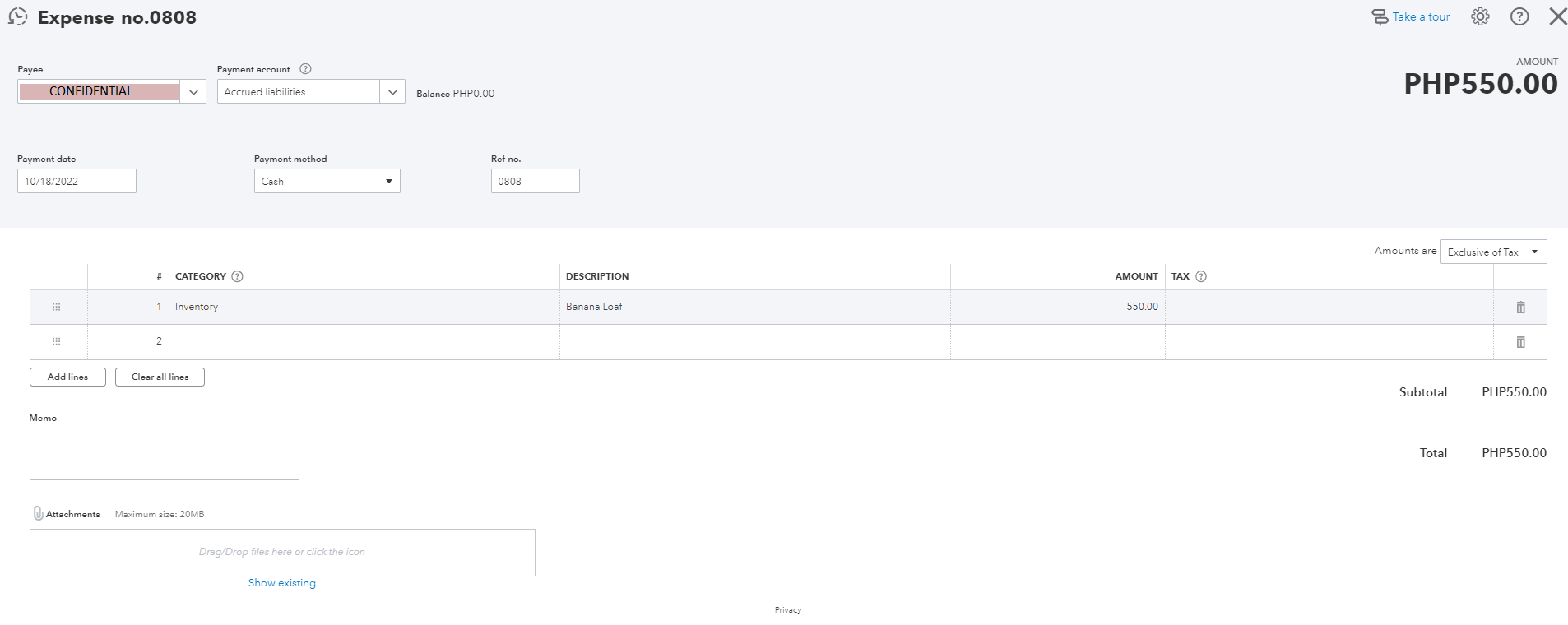Show help for Category column

238,276
